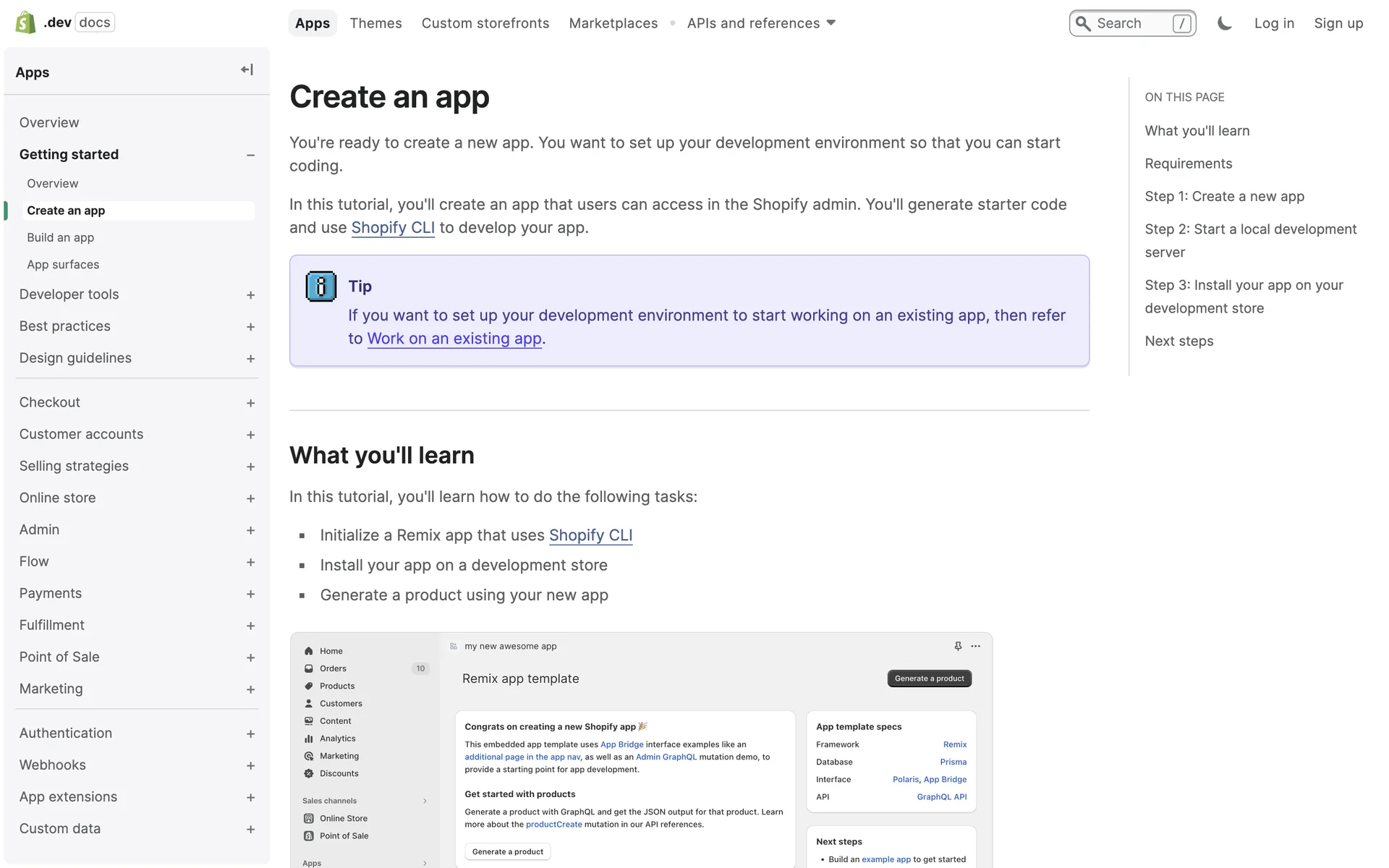Click the search magnifier icon

pos(1083,23)
